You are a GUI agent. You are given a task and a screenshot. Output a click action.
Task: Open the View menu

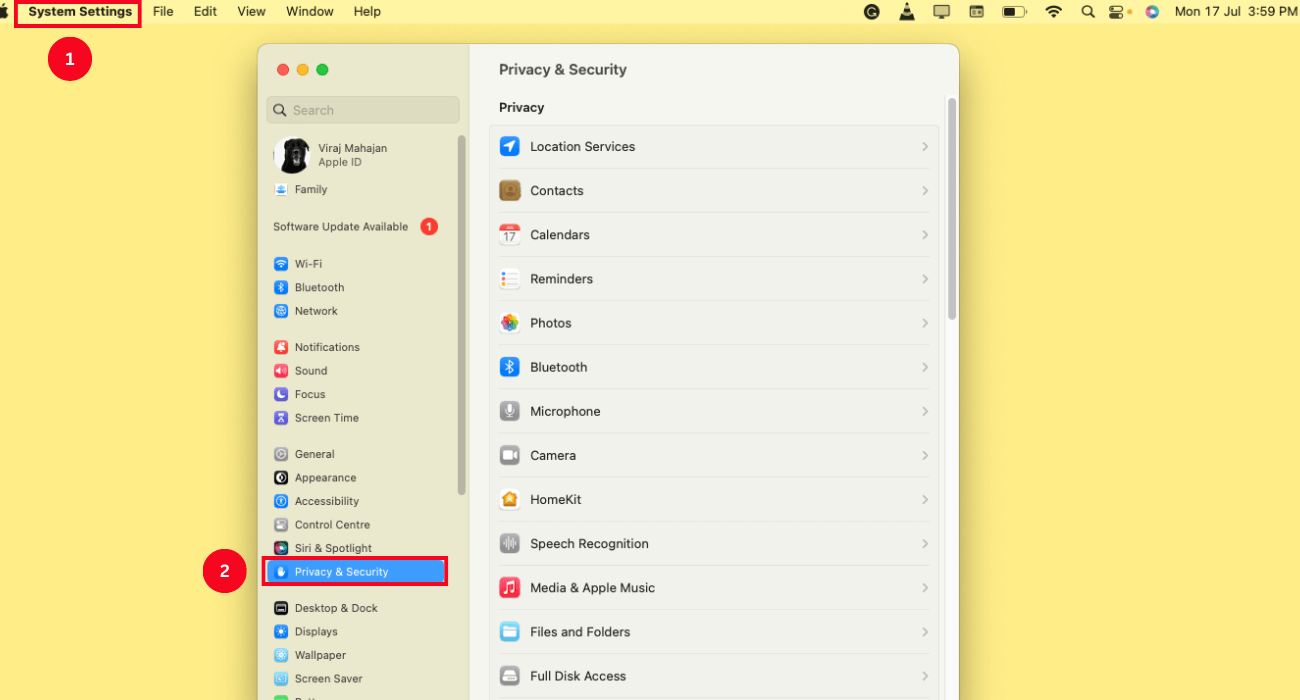tap(251, 12)
